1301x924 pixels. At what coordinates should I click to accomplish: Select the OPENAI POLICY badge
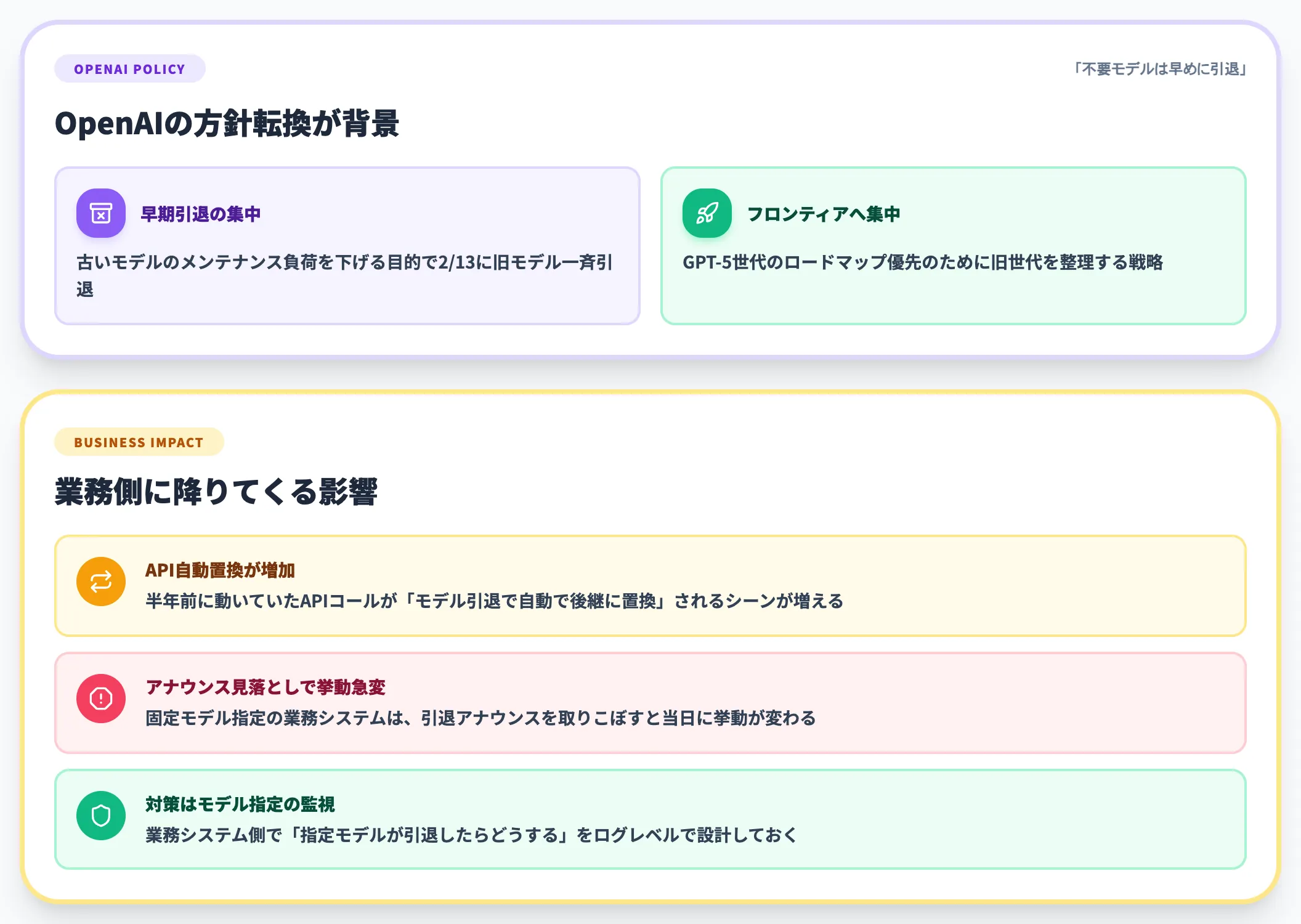(x=130, y=69)
